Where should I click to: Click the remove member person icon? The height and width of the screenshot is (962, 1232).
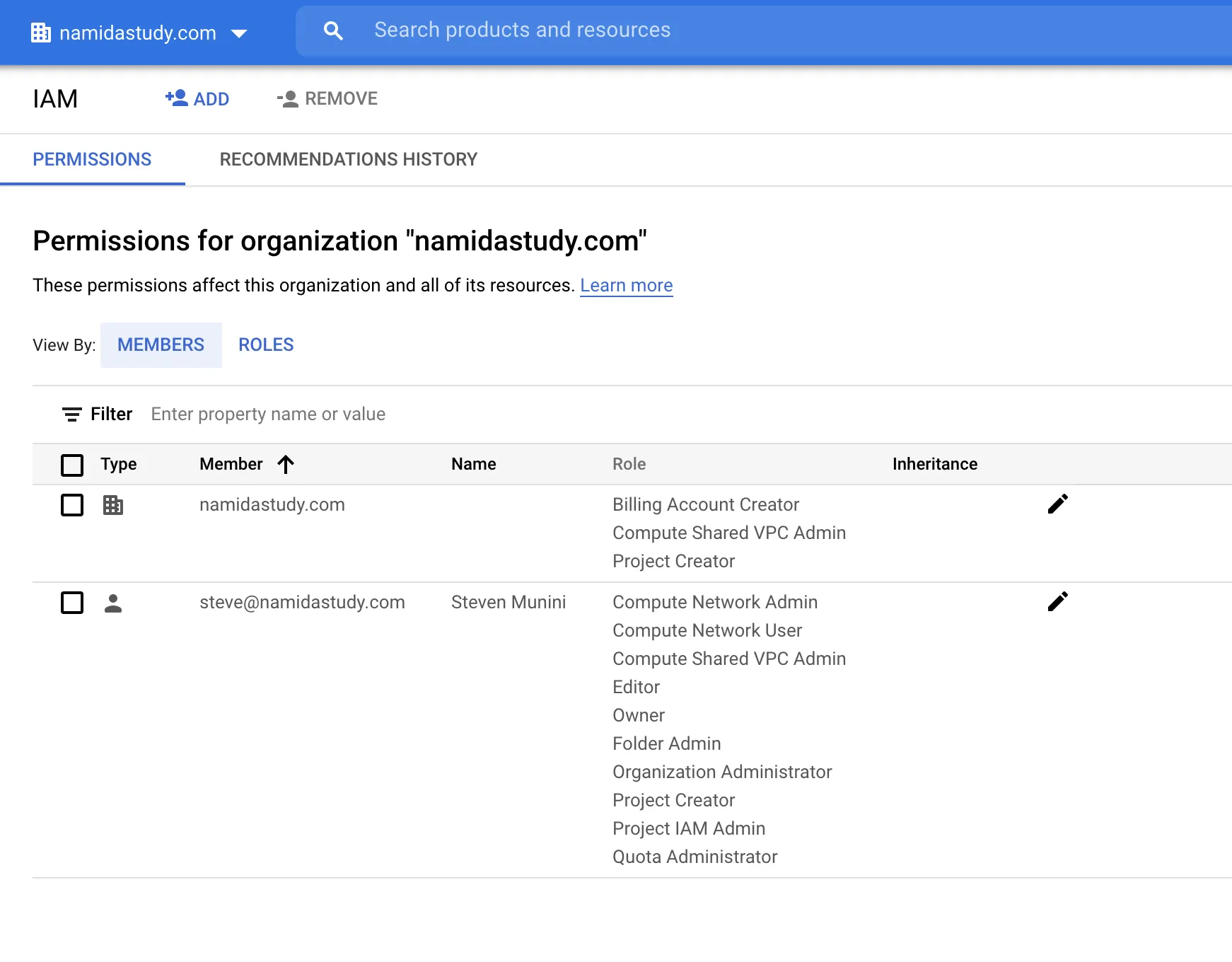(x=288, y=99)
